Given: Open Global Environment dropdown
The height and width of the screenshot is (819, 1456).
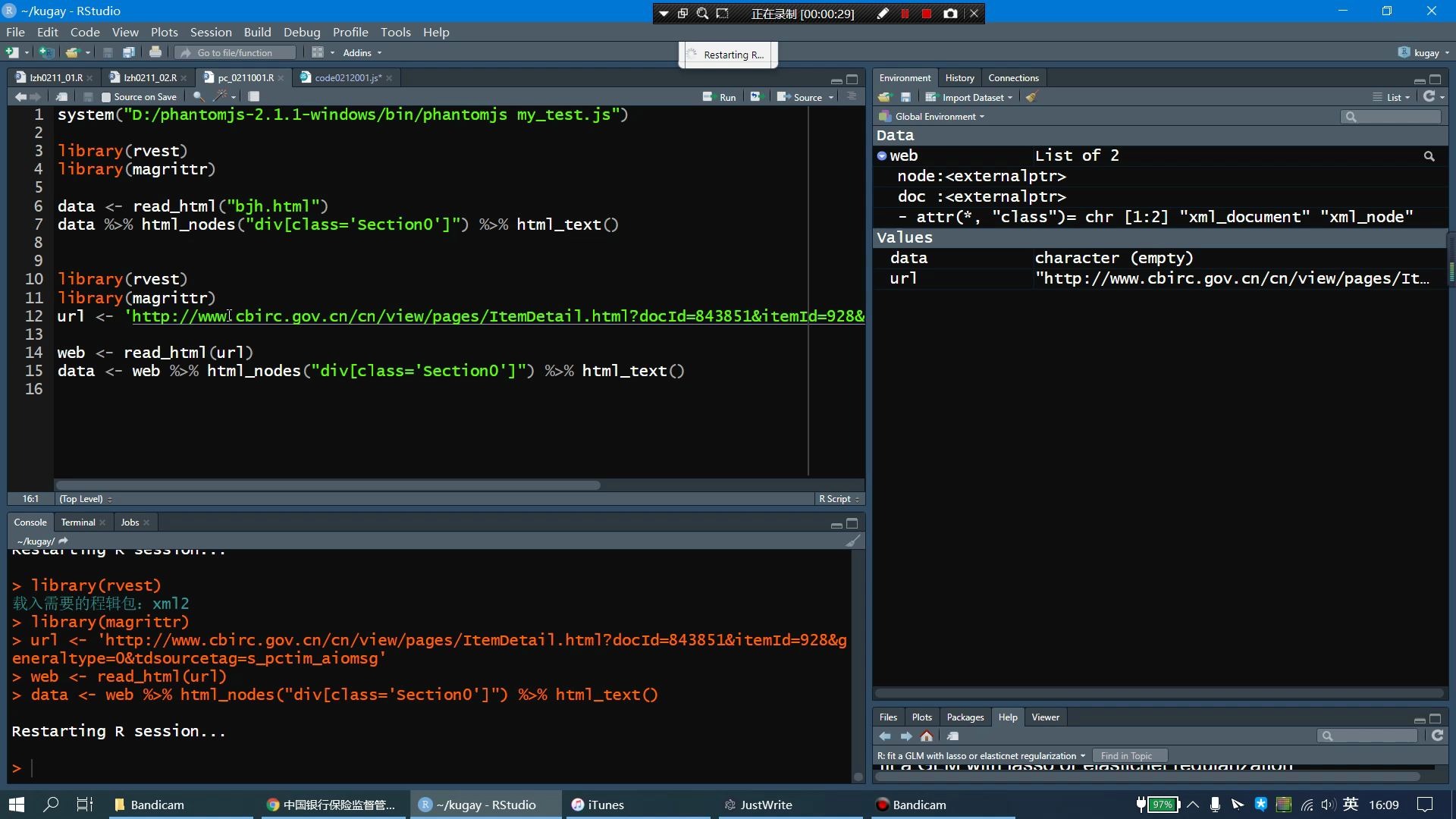Looking at the screenshot, I should click(931, 117).
